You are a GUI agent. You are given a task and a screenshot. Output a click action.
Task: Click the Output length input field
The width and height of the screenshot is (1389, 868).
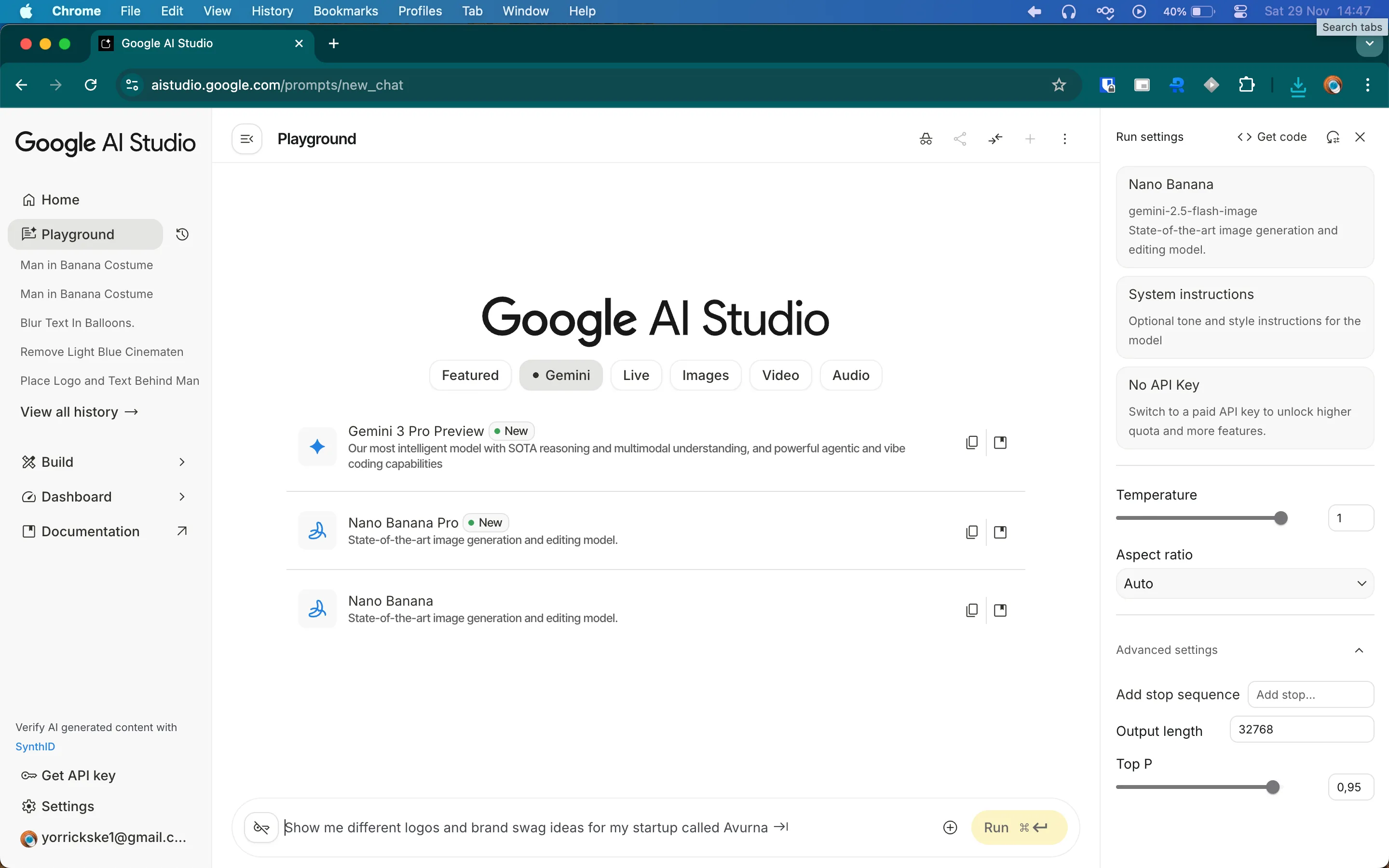(1301, 729)
